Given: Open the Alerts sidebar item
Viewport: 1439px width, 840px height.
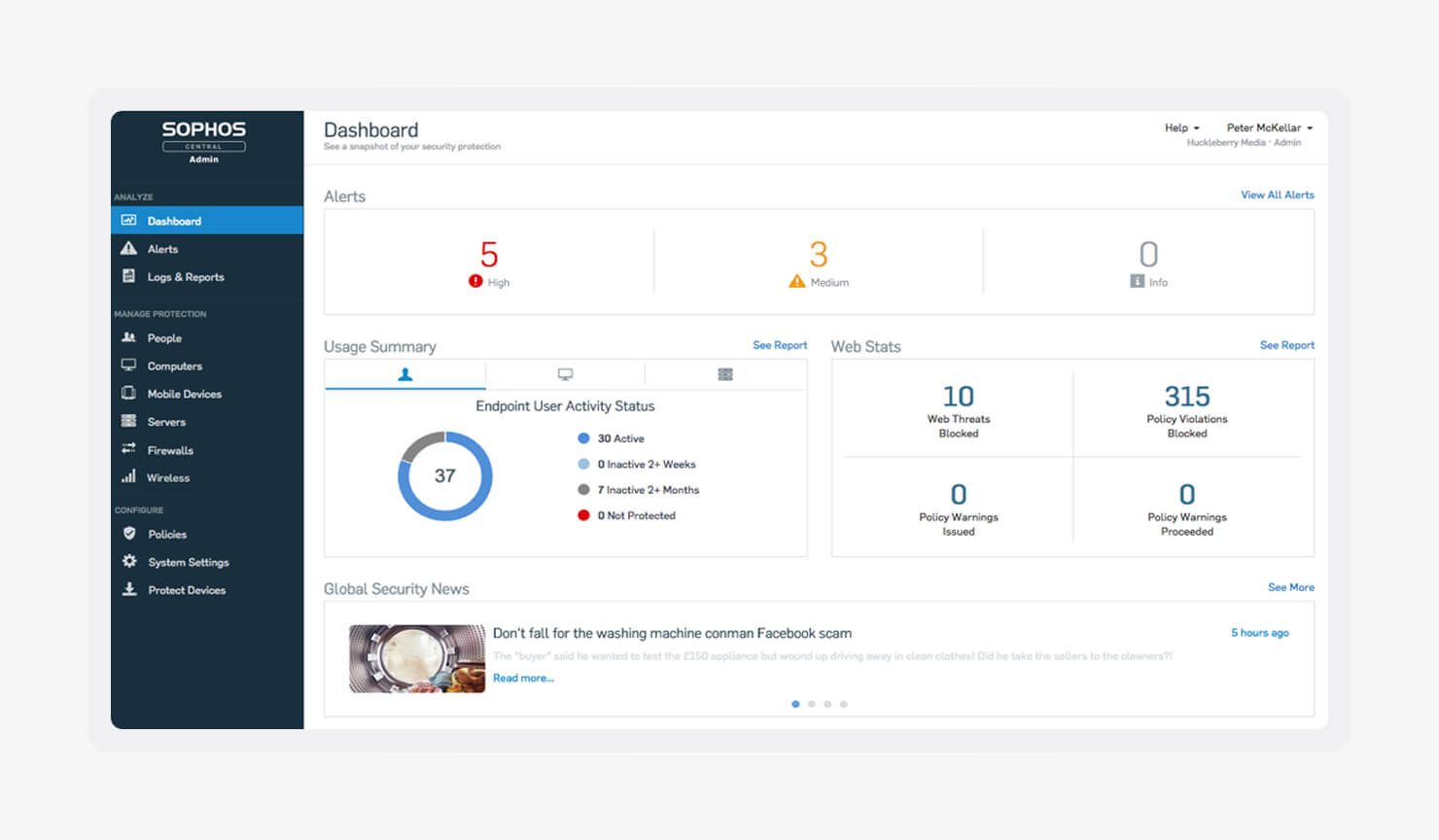Looking at the screenshot, I should 162,249.
